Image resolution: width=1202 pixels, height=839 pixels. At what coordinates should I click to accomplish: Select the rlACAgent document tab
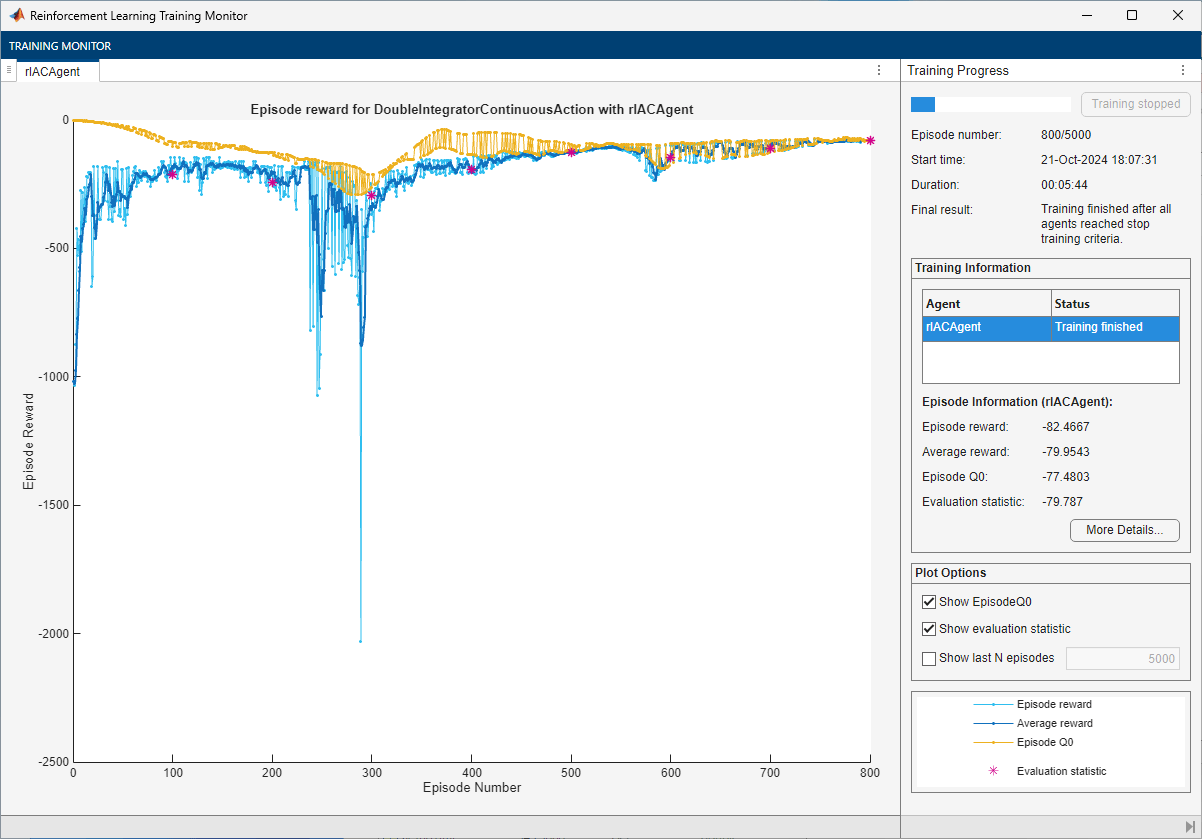point(59,71)
